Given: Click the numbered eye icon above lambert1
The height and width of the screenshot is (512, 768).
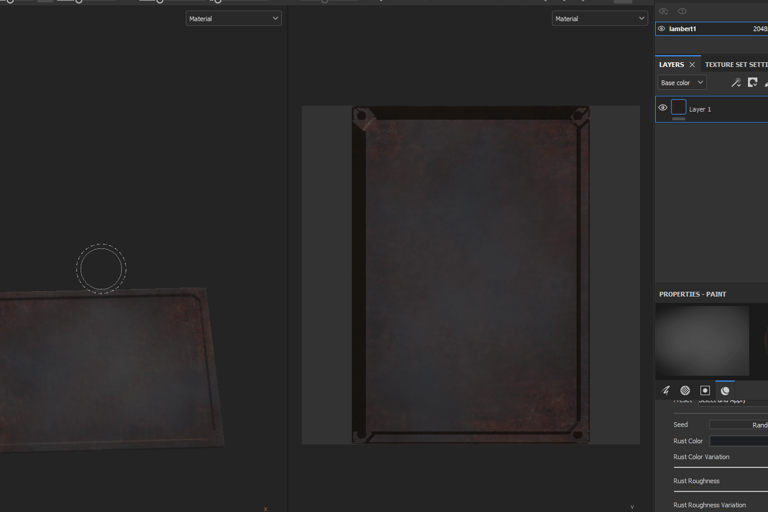Looking at the screenshot, I should point(682,11).
